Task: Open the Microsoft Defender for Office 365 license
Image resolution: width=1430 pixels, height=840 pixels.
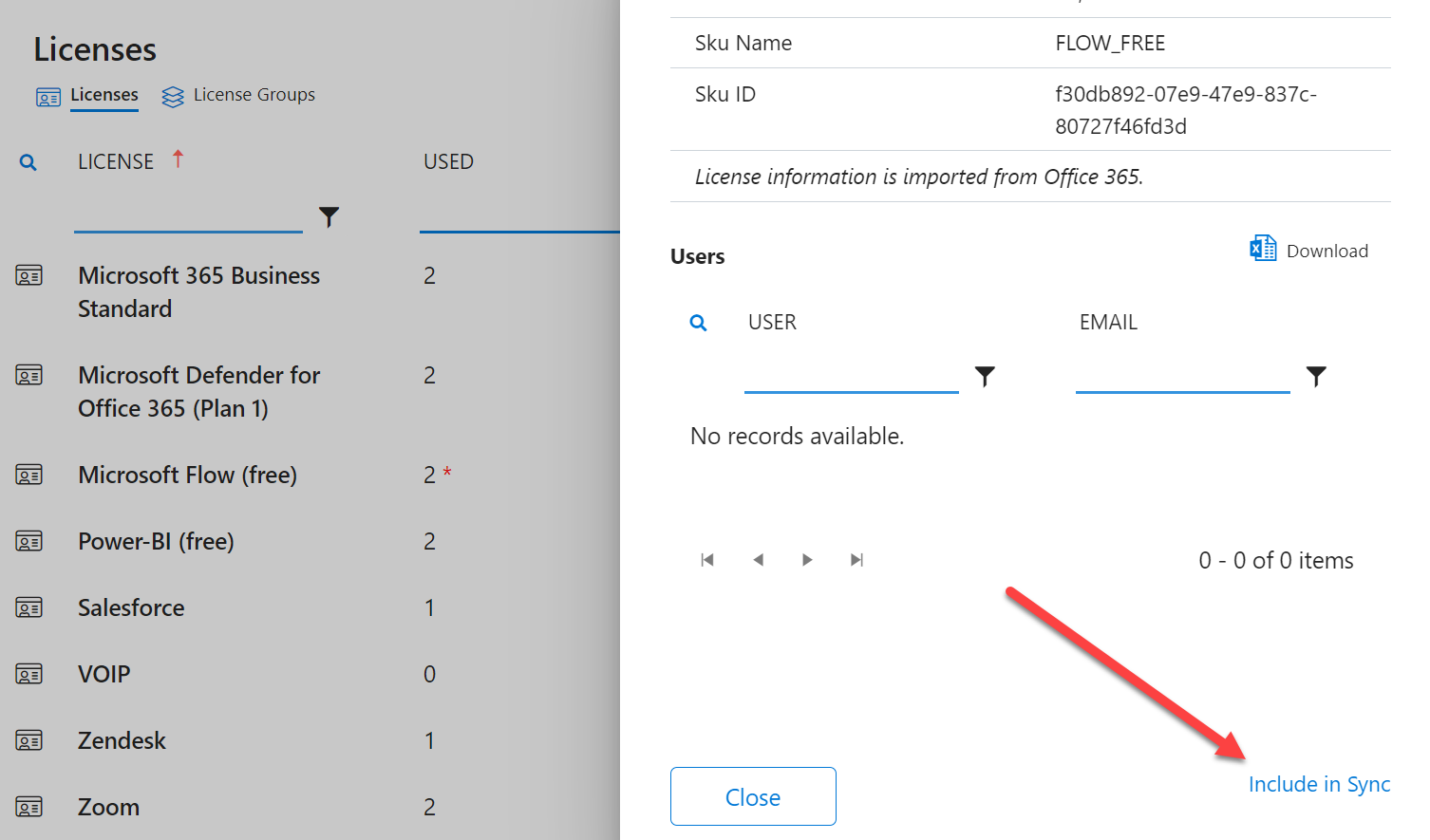Action: pos(198,391)
